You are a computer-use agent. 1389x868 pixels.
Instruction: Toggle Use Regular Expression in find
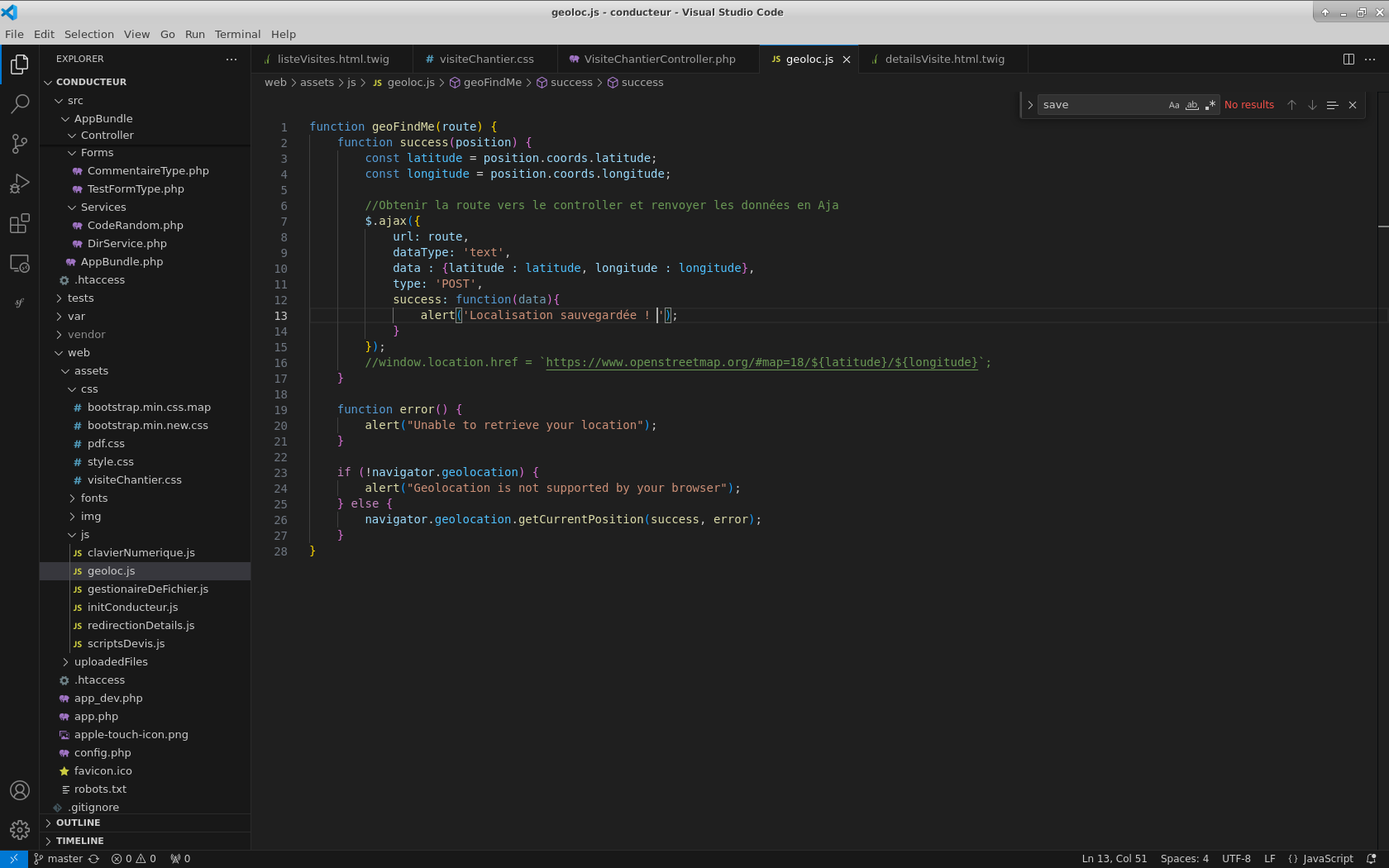1210,105
